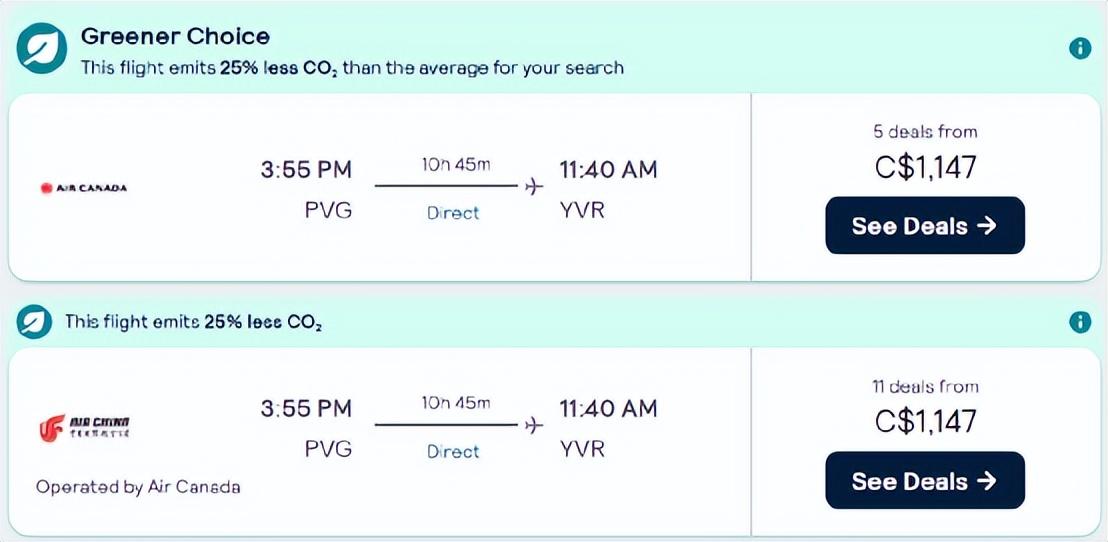Image resolution: width=1108 pixels, height=542 pixels.
Task: Select the Direct label on first flight
Action: tap(453, 213)
